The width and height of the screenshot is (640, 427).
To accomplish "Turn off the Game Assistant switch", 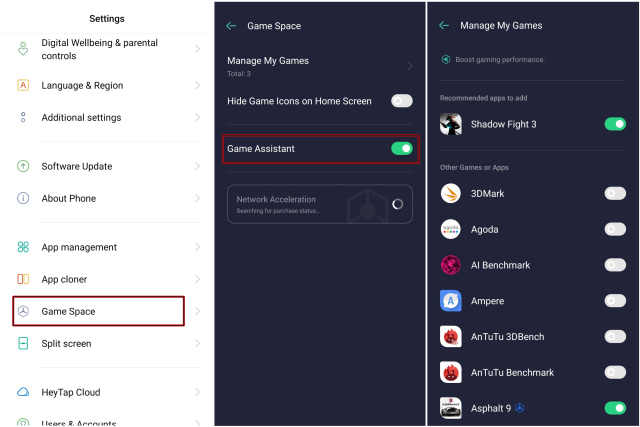I will point(402,149).
